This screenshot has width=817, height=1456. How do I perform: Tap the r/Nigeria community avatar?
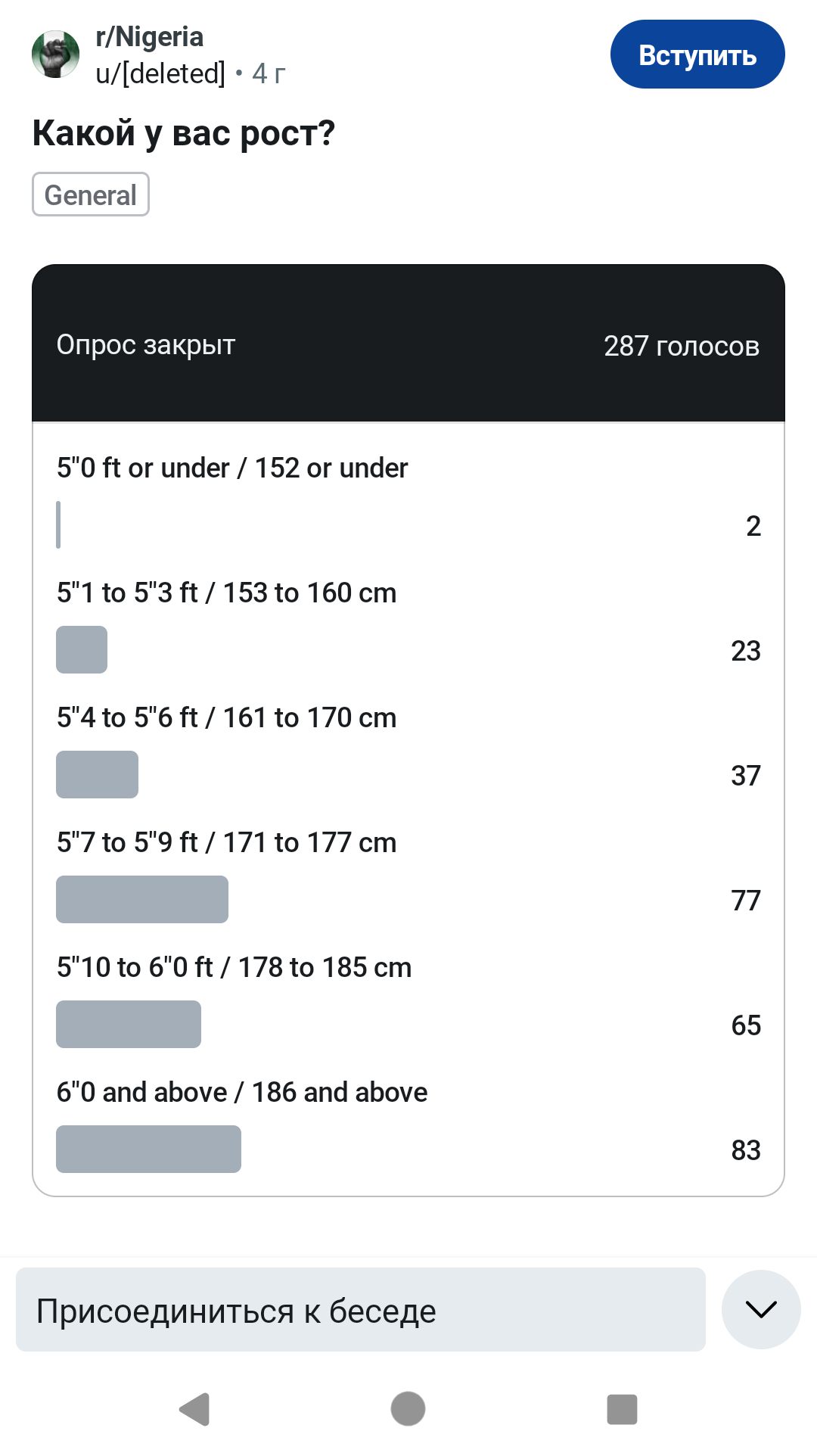coord(55,54)
